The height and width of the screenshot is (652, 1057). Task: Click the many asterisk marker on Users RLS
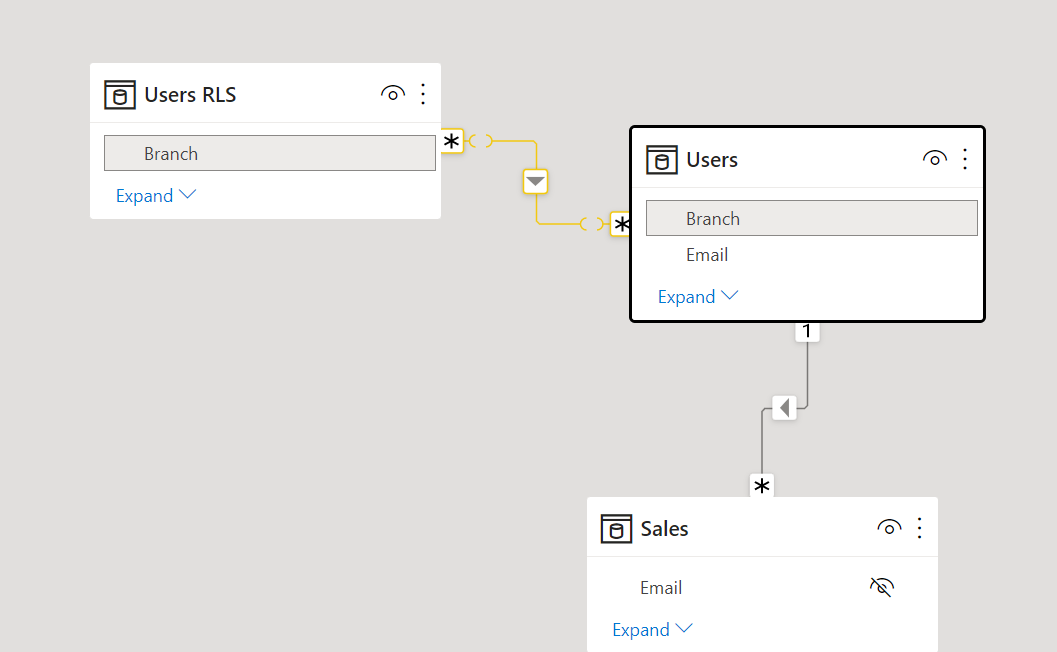[452, 141]
